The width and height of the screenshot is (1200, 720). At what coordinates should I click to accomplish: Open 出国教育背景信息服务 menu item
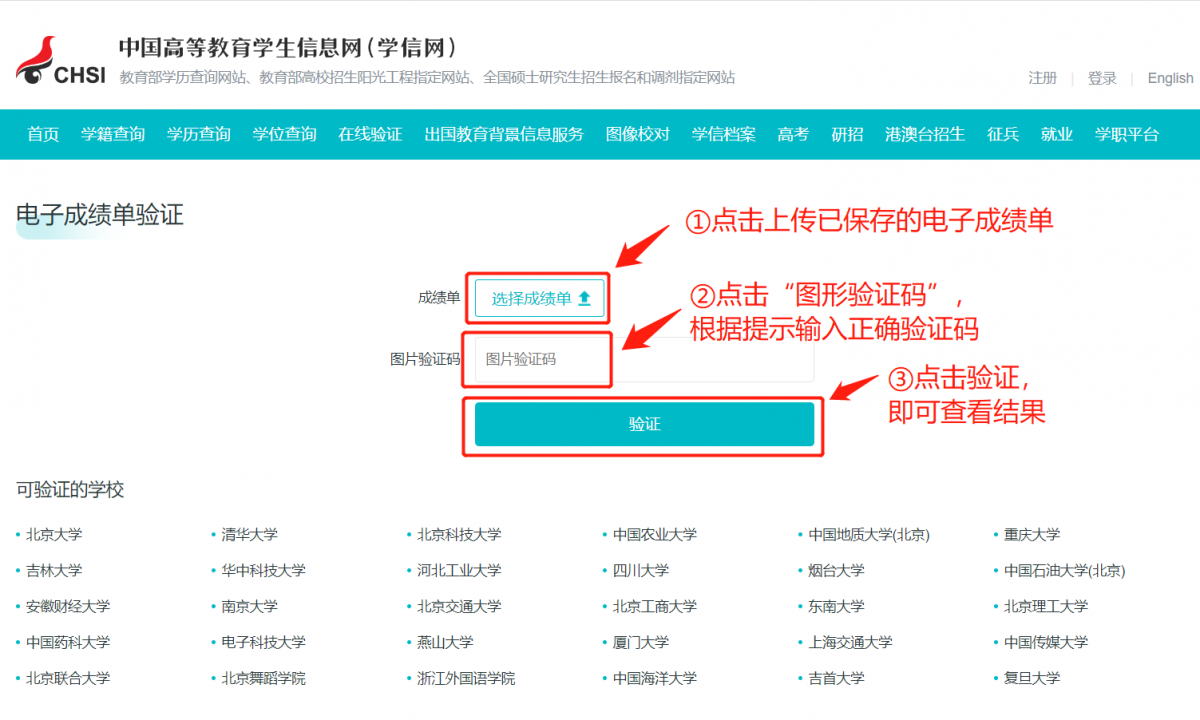(x=504, y=134)
